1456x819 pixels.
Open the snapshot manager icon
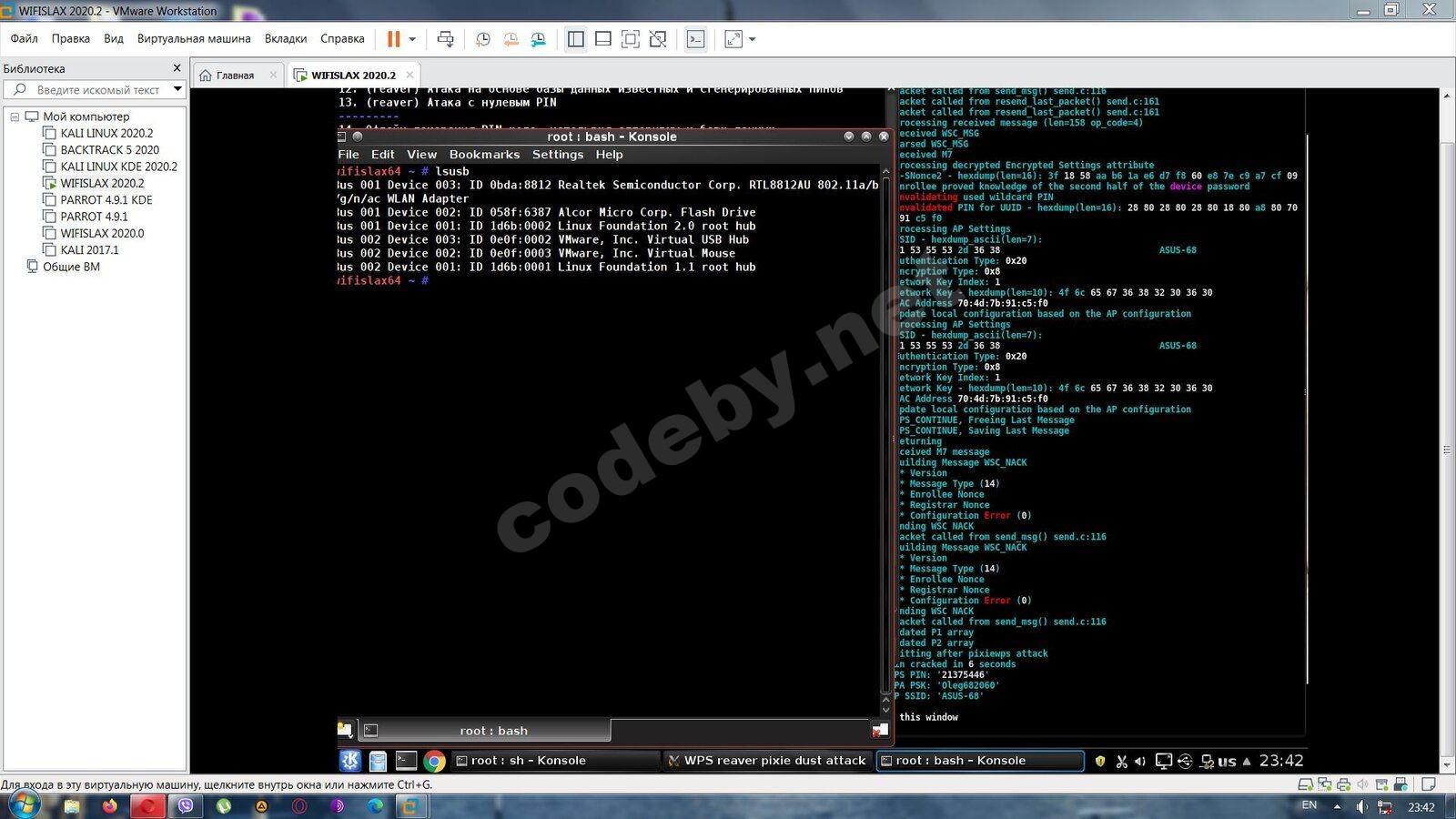click(x=539, y=39)
